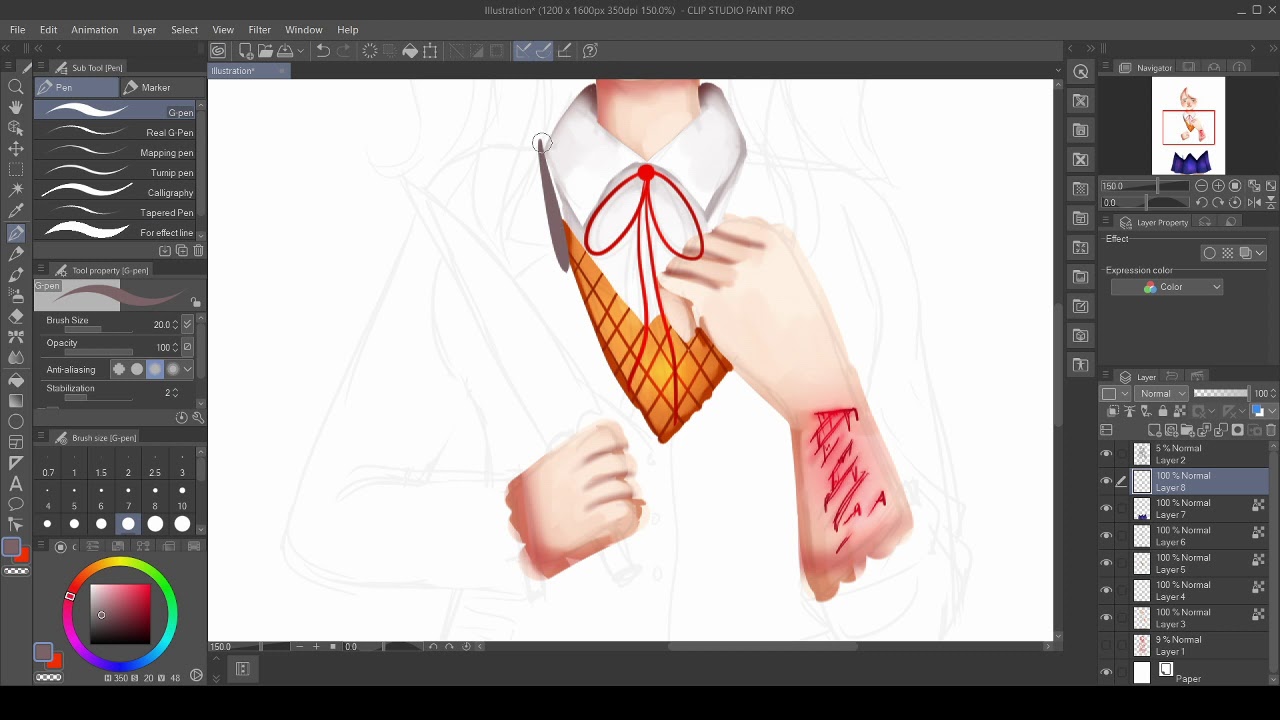Click the Save icon in command bar
The width and height of the screenshot is (1280, 720).
click(285, 50)
